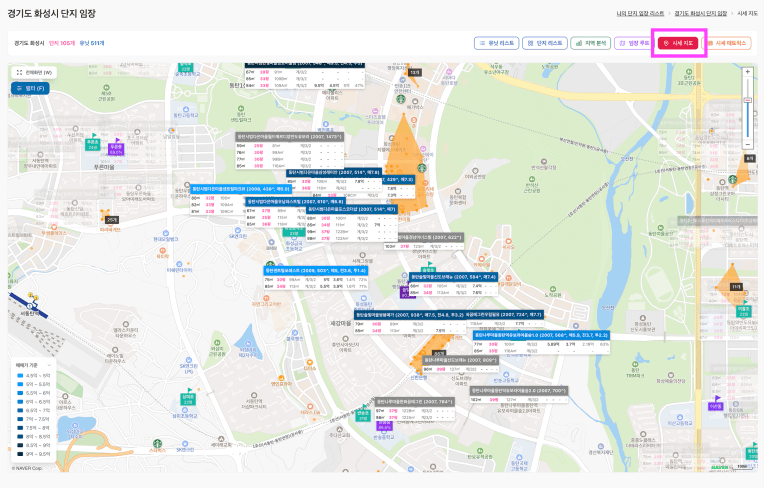764x488 pixels.
Task: Click the 단지 105개 count label
Action: 62,43
